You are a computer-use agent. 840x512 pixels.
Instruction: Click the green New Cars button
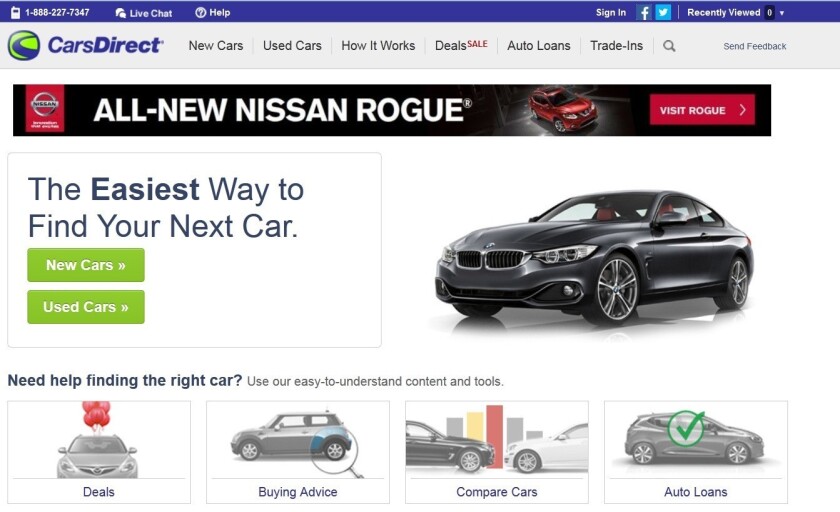[86, 265]
